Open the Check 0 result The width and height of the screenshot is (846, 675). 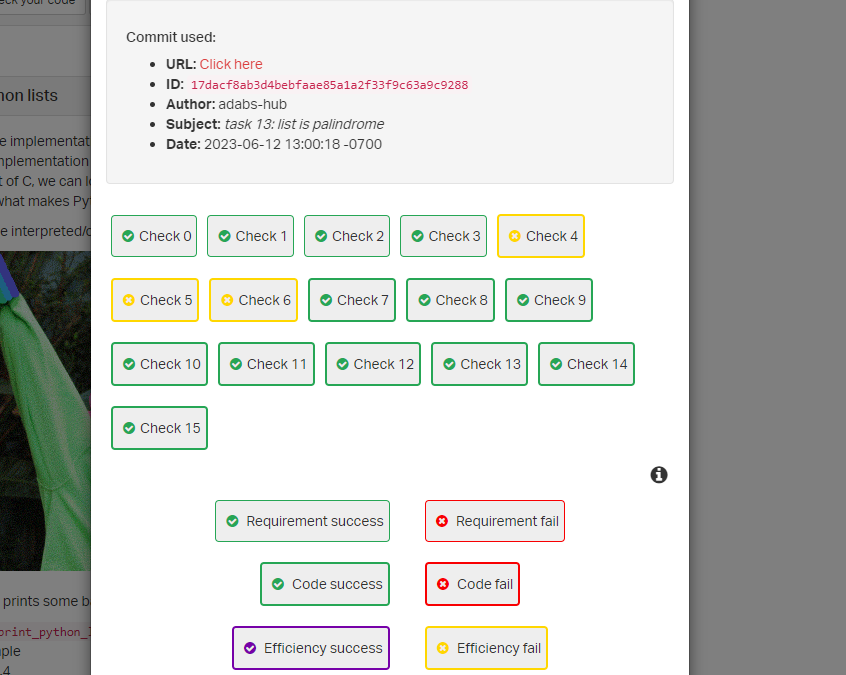154,236
